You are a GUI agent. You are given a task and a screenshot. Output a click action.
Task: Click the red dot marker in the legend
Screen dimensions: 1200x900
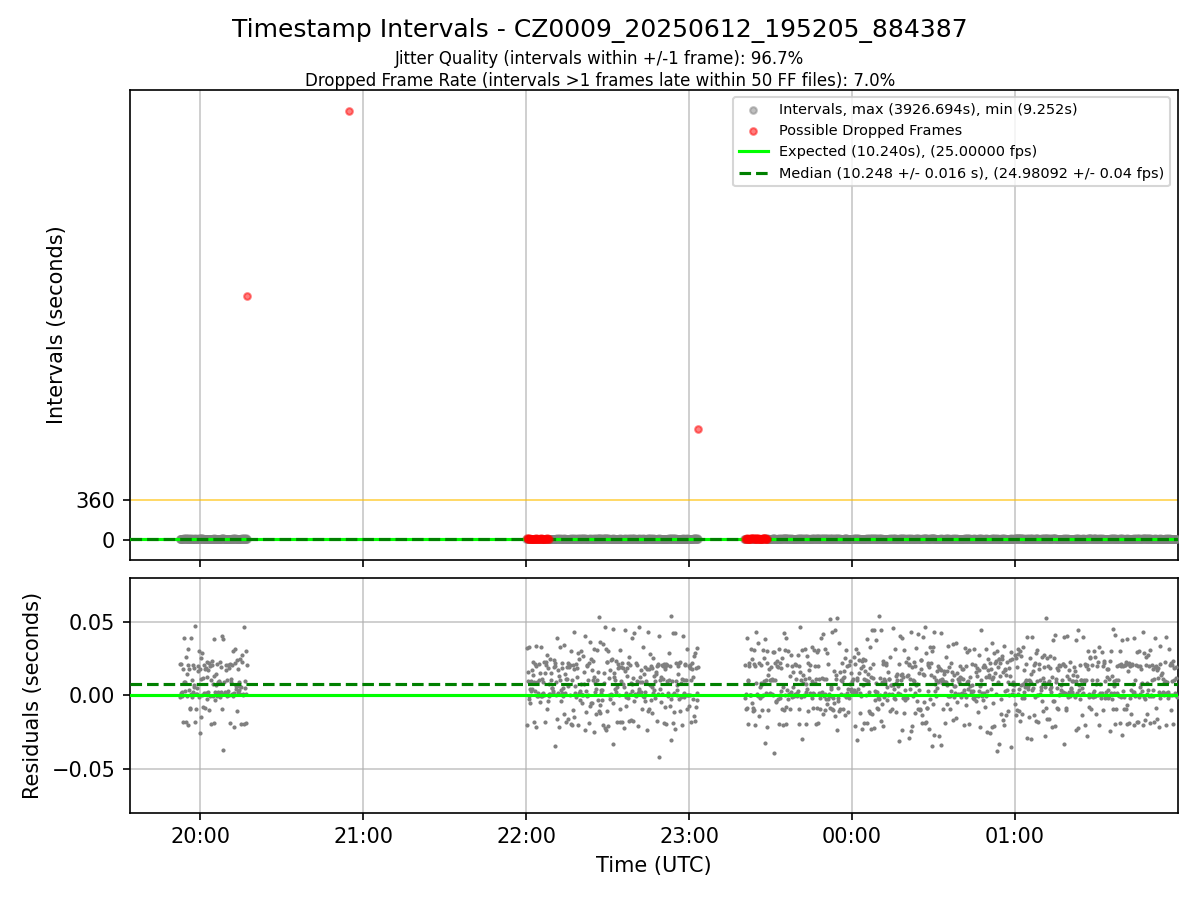[754, 131]
